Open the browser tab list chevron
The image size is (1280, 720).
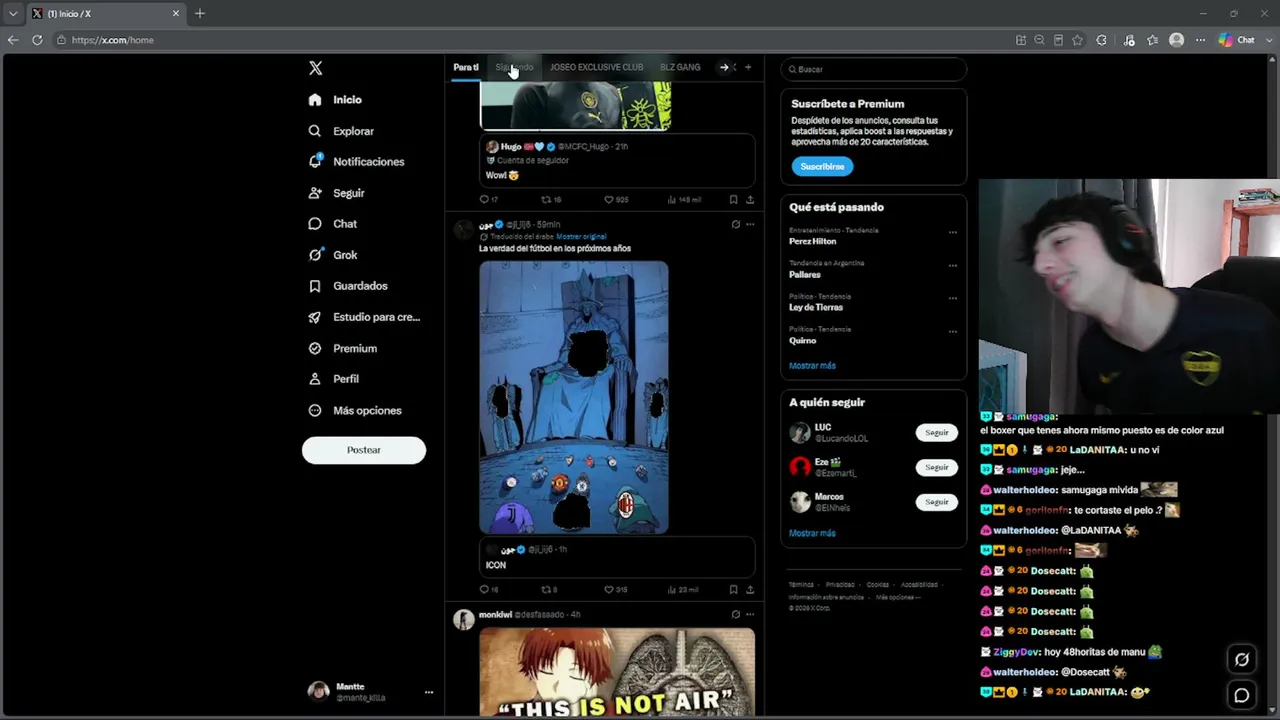click(x=13, y=13)
